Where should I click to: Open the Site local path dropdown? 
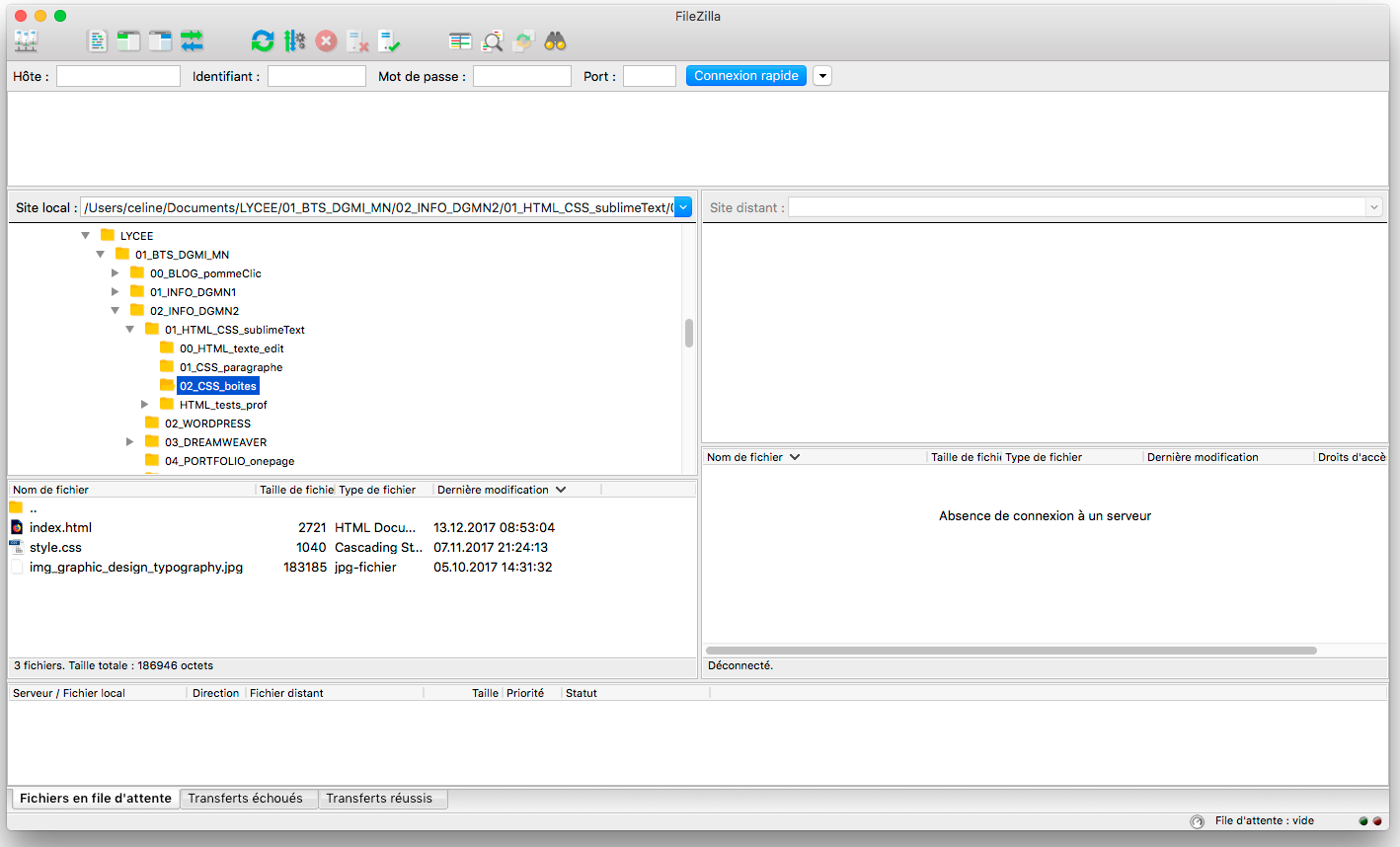pos(683,207)
